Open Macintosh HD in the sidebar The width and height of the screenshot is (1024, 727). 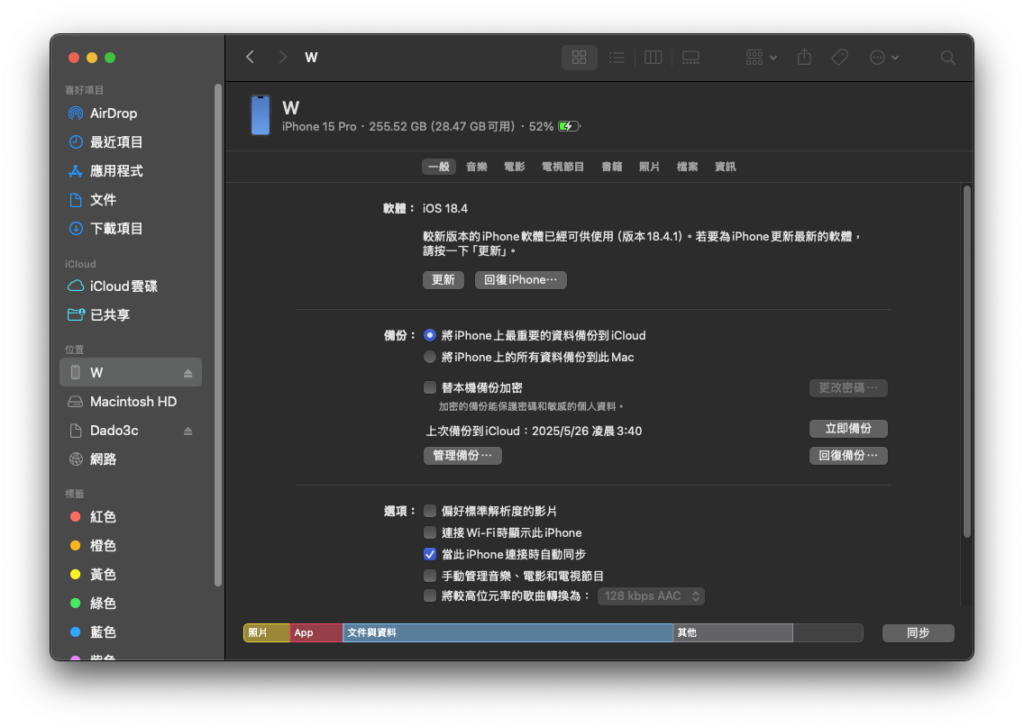point(131,402)
